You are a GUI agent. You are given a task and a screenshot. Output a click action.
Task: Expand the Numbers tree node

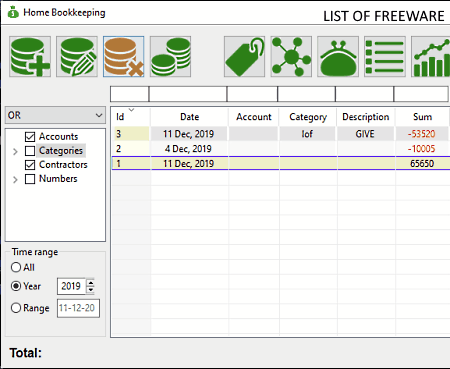tap(15, 180)
